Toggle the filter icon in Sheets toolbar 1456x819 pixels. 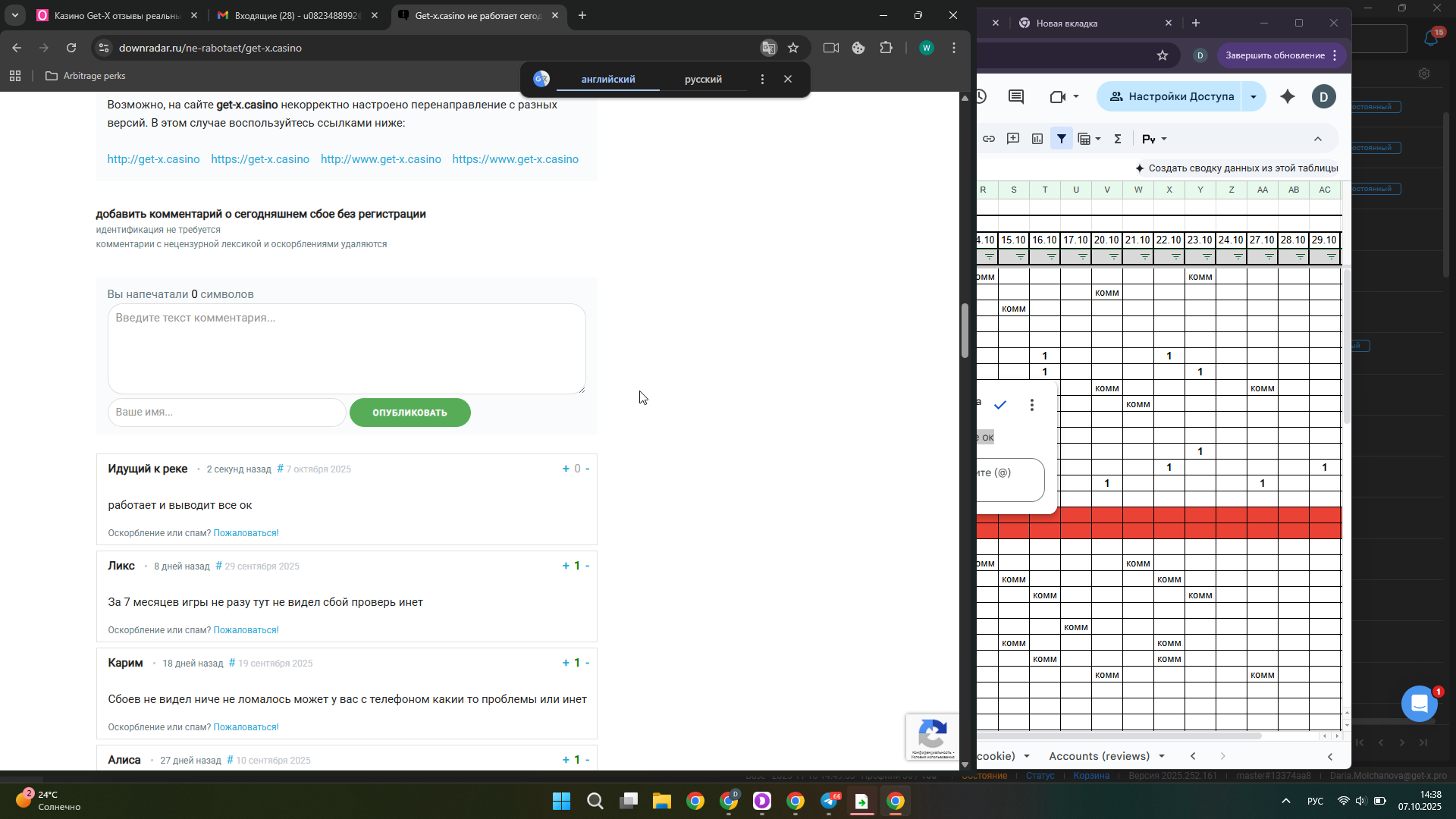click(1062, 139)
